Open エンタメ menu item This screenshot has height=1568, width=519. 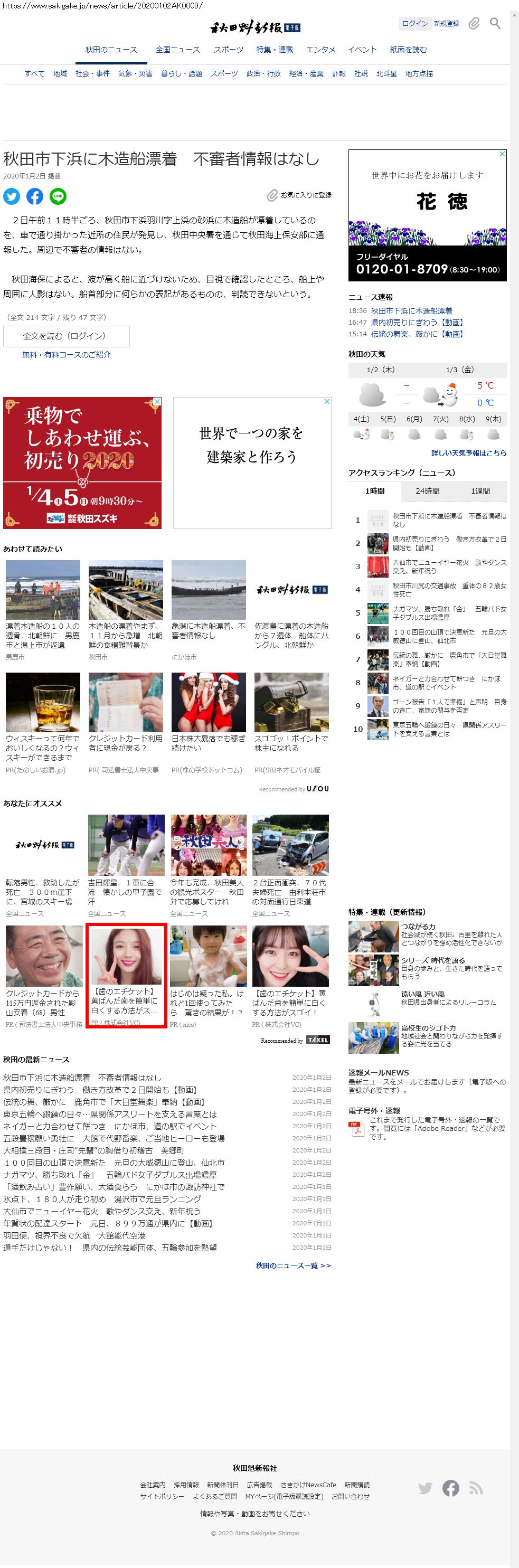320,50
